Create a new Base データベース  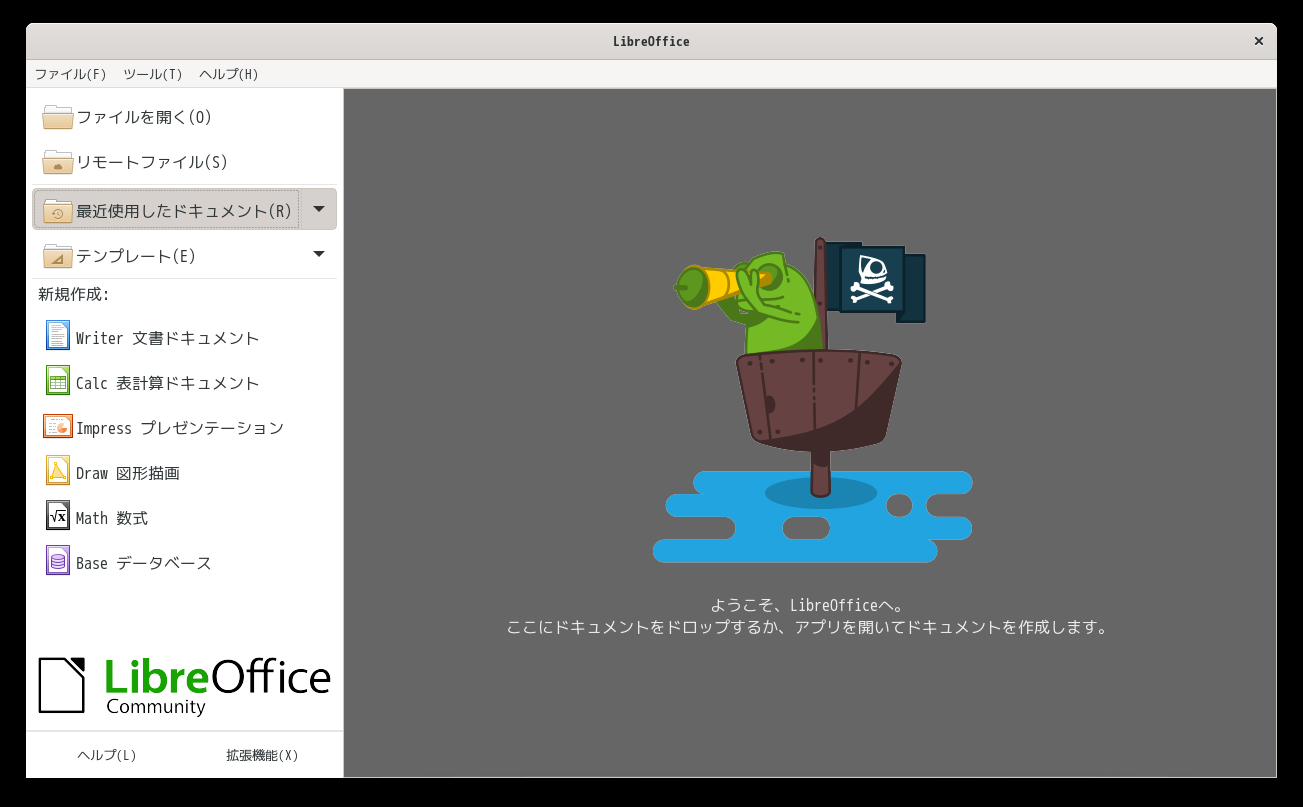(184, 562)
